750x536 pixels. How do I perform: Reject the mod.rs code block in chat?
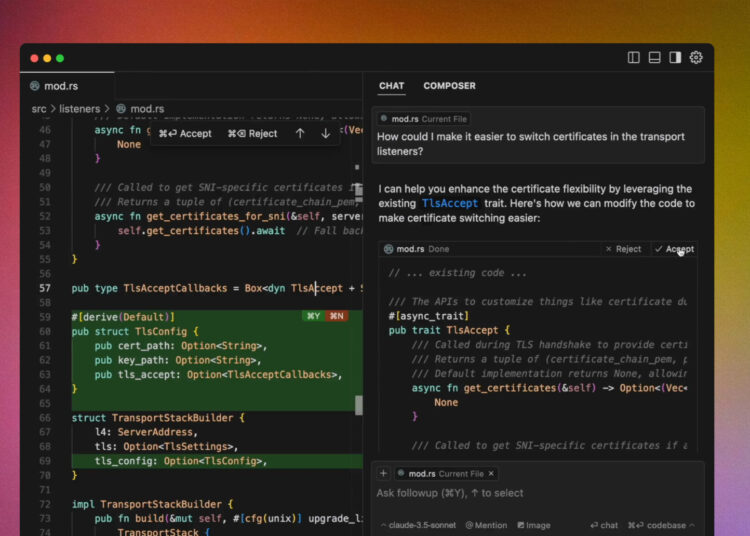coord(622,249)
